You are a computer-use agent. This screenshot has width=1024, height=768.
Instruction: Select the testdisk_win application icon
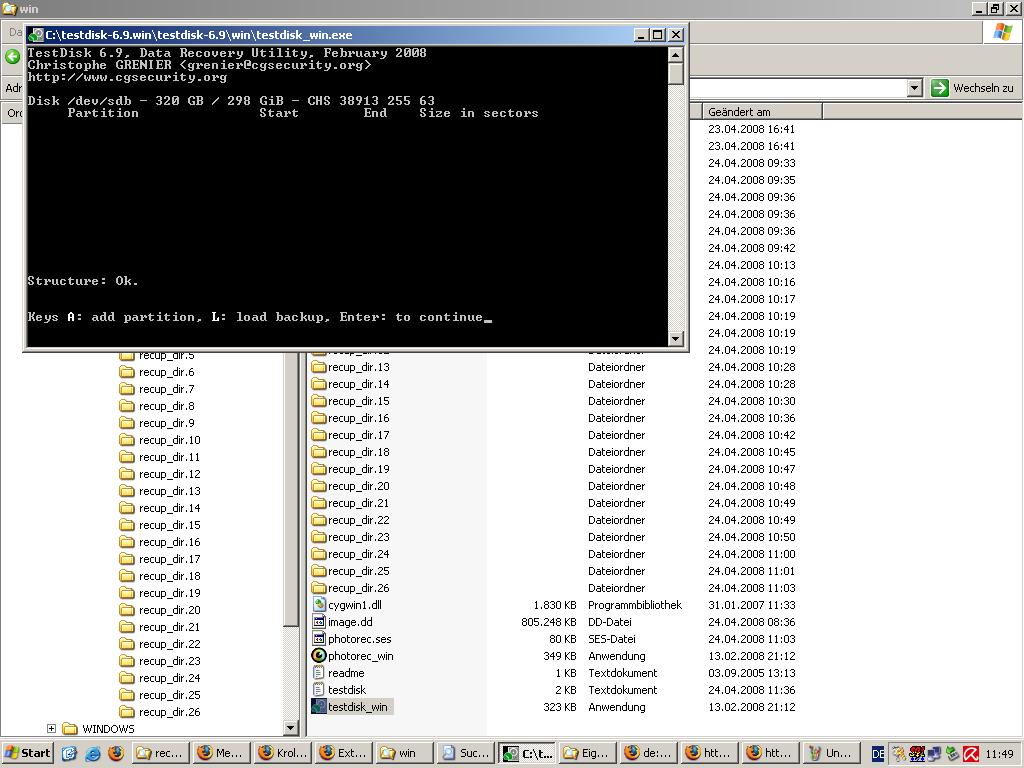coord(319,707)
